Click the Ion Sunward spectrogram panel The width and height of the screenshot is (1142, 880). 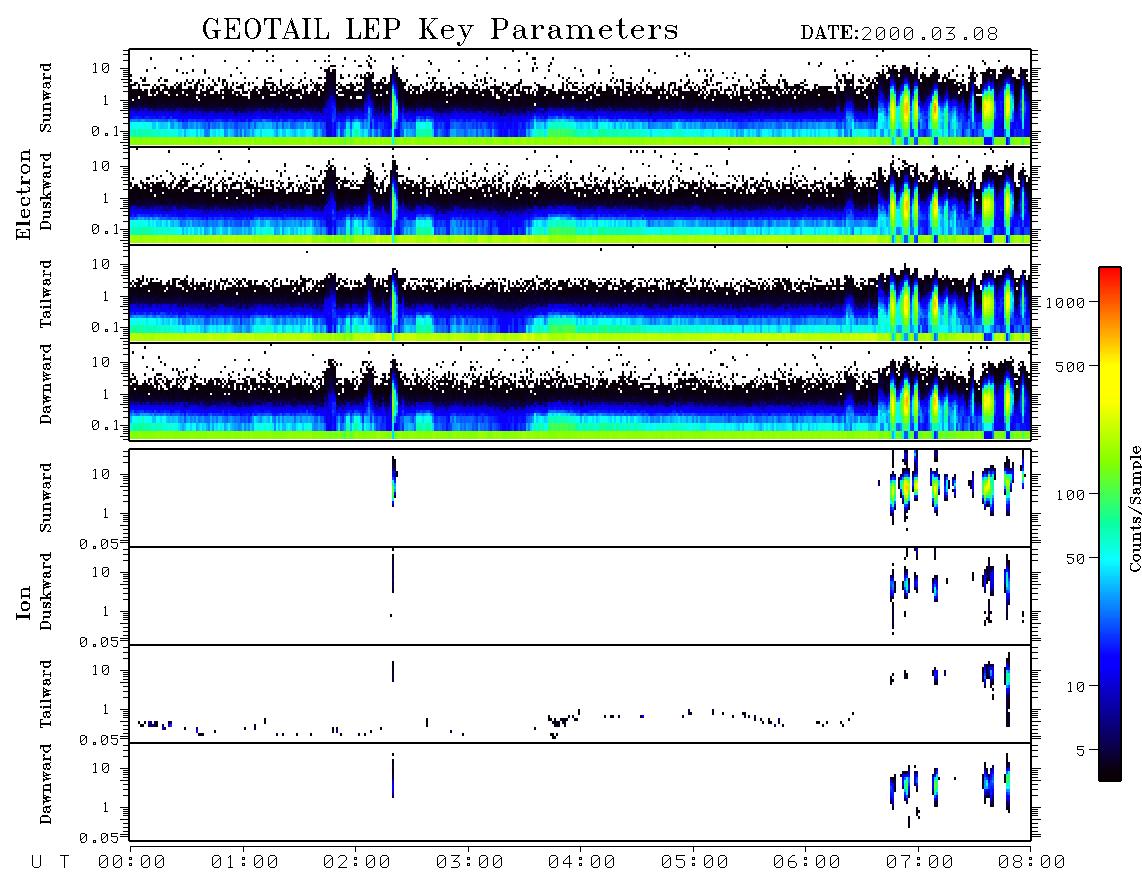coord(580,498)
